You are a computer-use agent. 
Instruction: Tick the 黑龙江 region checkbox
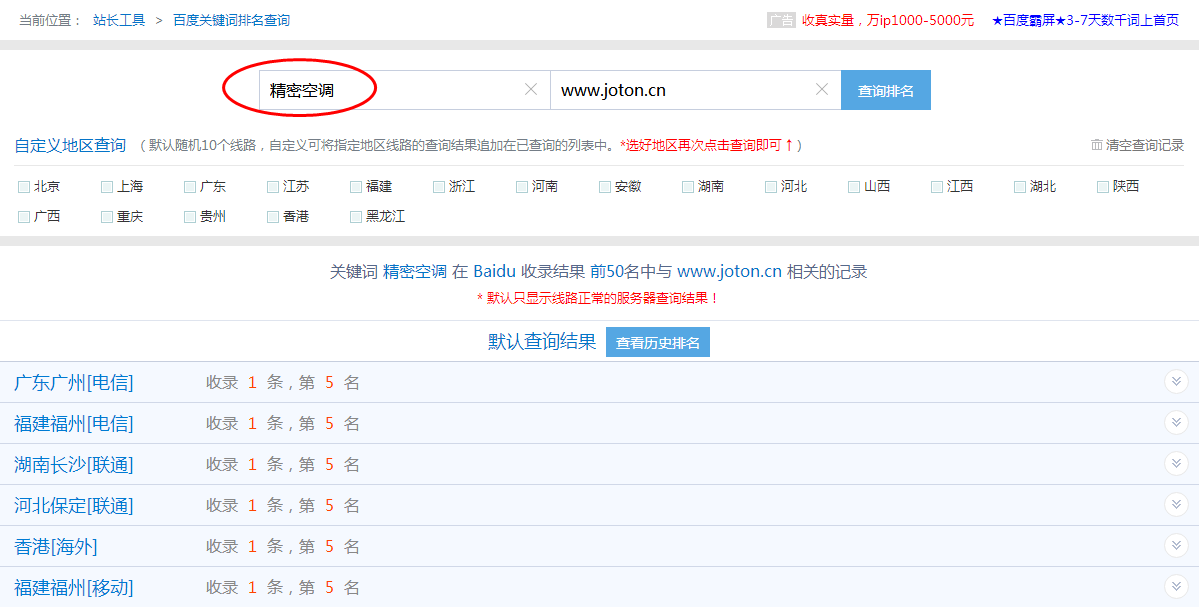point(356,217)
